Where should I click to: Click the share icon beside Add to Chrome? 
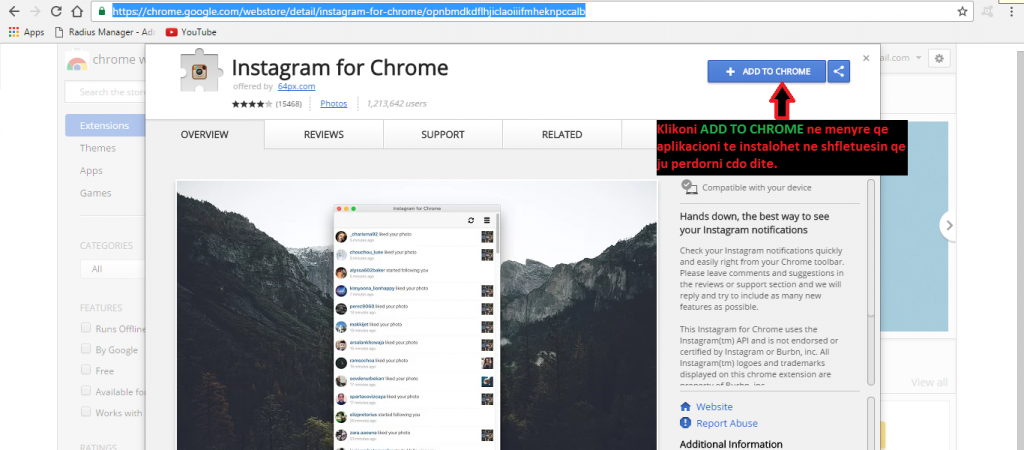[x=840, y=71]
